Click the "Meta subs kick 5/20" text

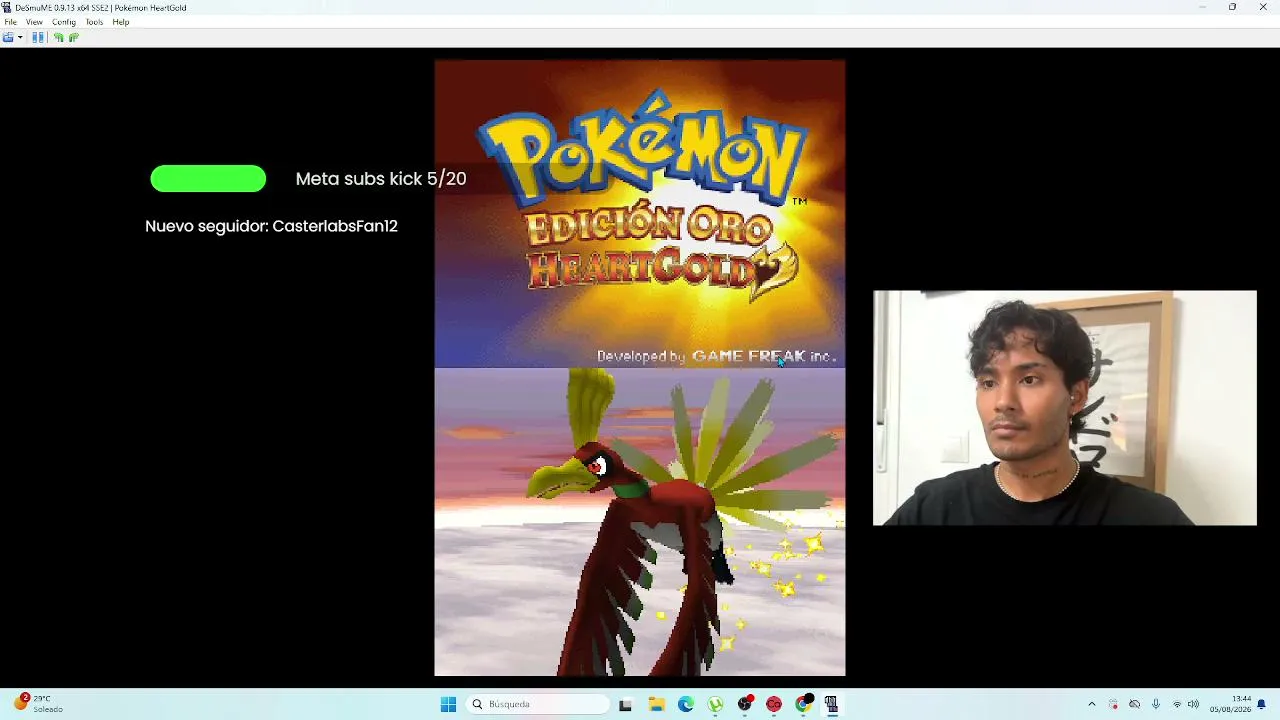(381, 179)
